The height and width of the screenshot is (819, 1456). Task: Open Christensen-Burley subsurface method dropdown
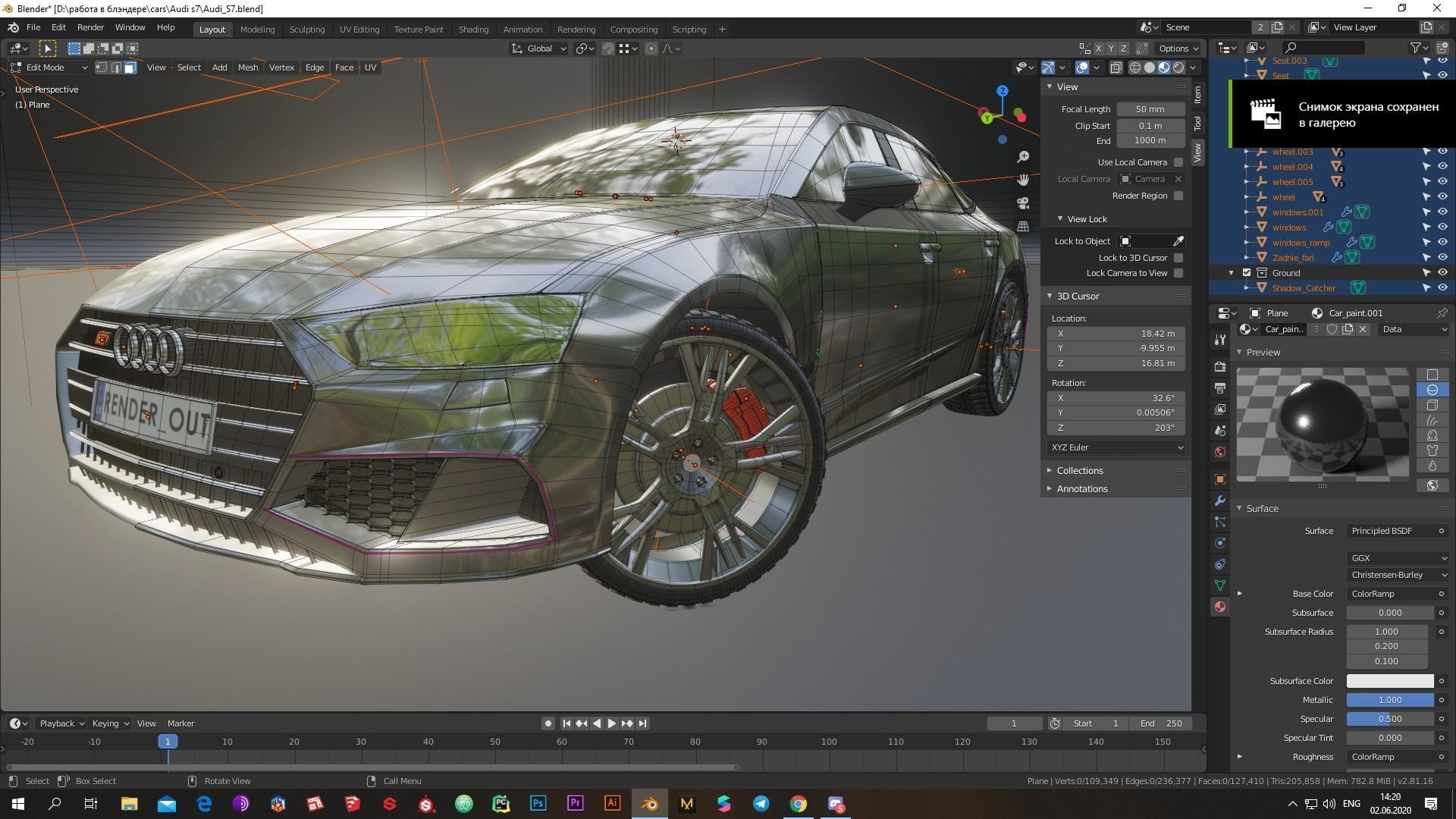1398,575
